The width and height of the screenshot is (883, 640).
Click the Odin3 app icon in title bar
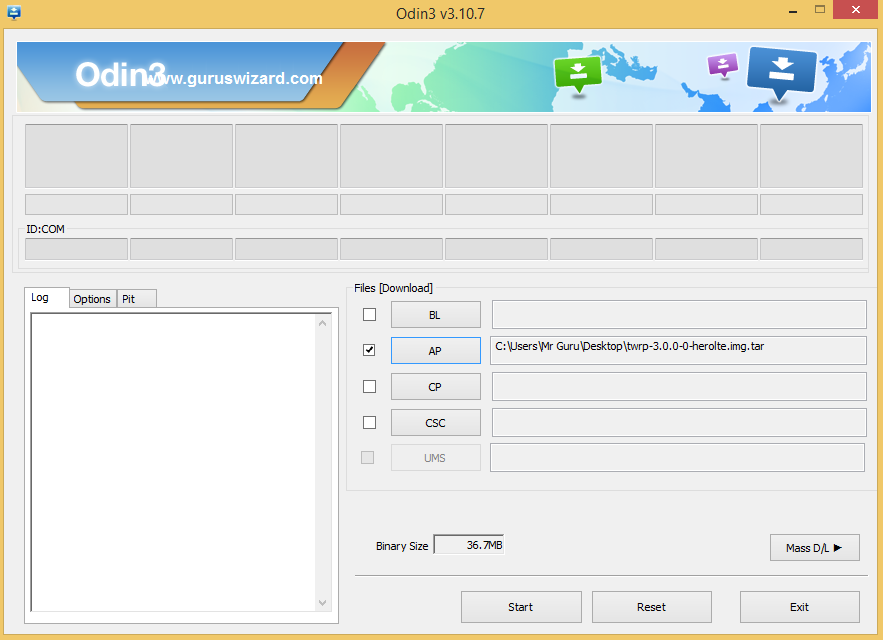(x=14, y=12)
